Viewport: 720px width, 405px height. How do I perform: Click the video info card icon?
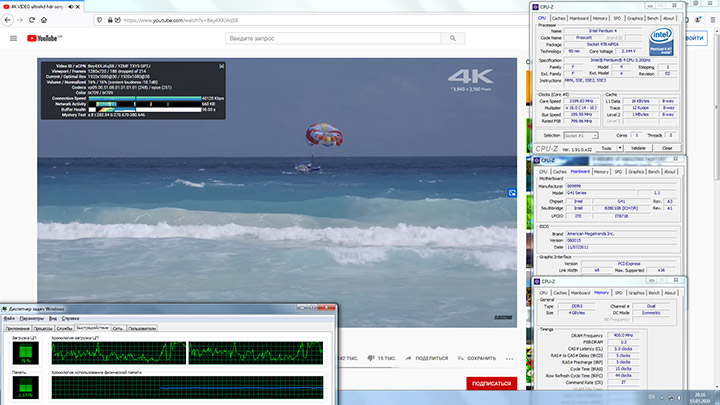coord(512,193)
